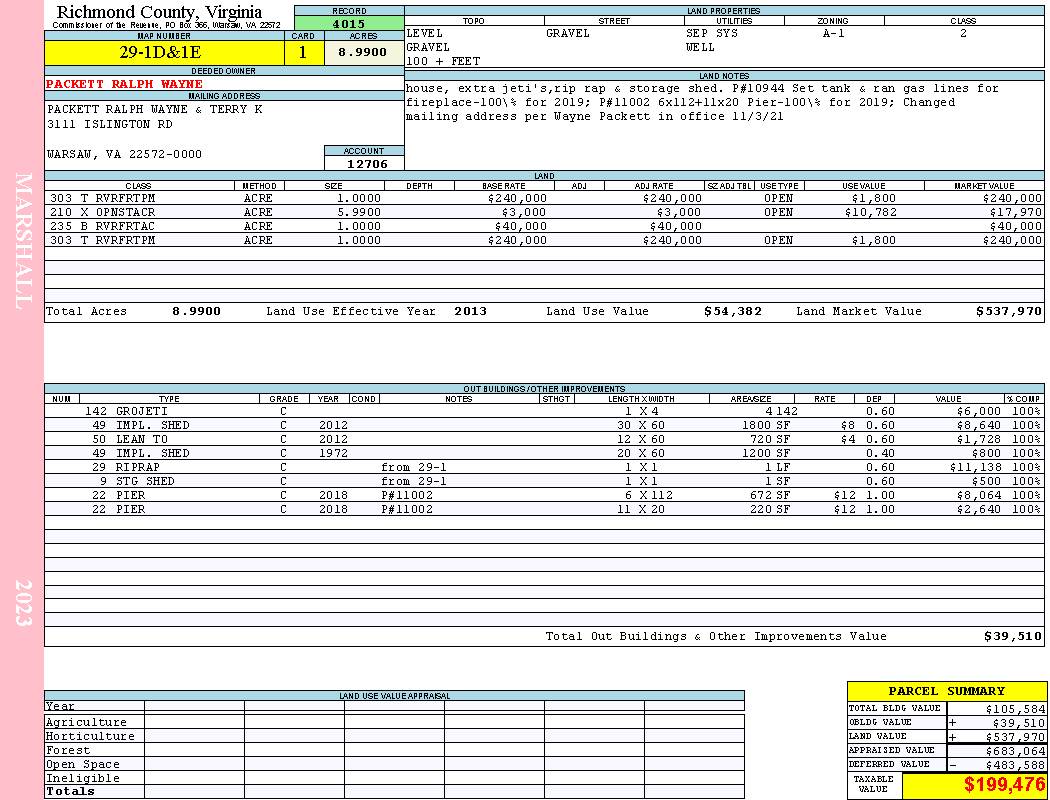Screen dimensions: 1050x800
Task: Select the riprap value $11,138
Action: [975, 467]
